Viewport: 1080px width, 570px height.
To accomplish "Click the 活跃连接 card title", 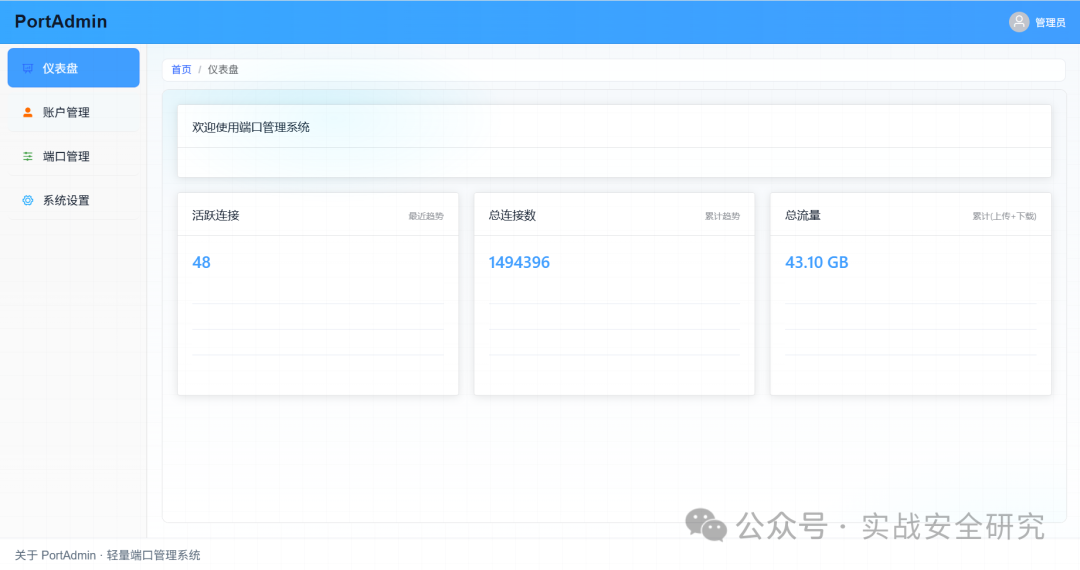I will pyautogui.click(x=216, y=215).
